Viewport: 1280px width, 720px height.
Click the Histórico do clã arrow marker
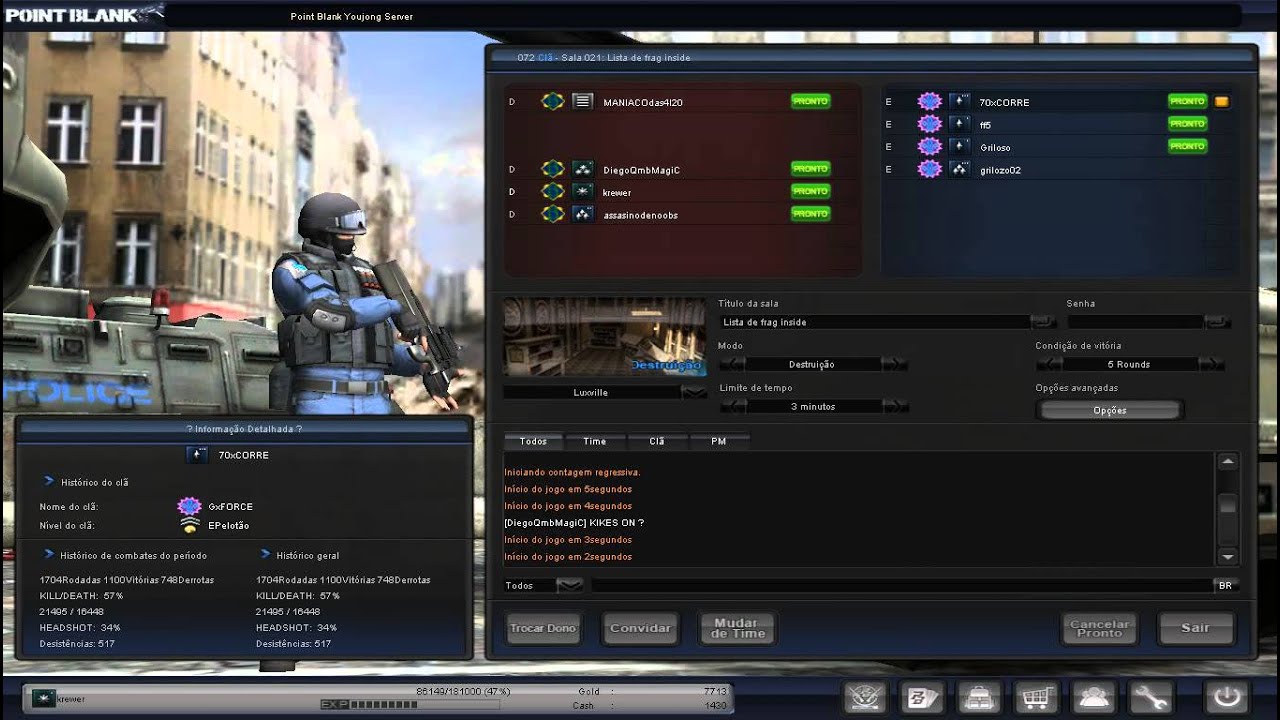(49, 481)
